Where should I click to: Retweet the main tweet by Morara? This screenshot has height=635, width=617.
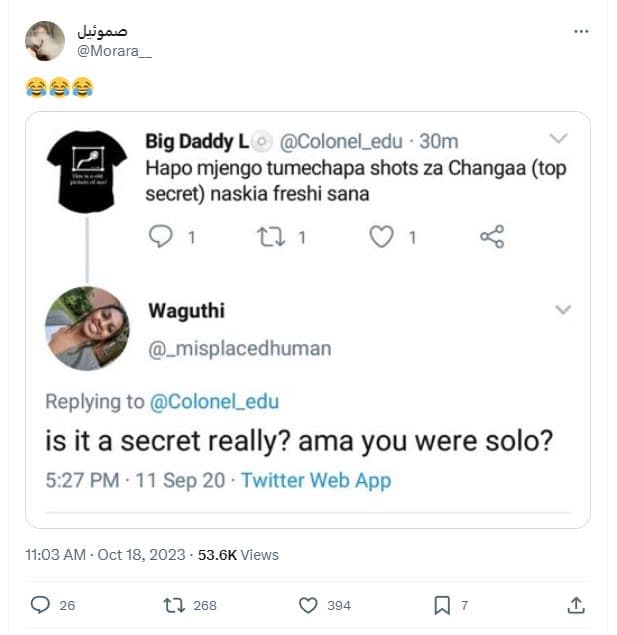pyautogui.click(x=173, y=605)
